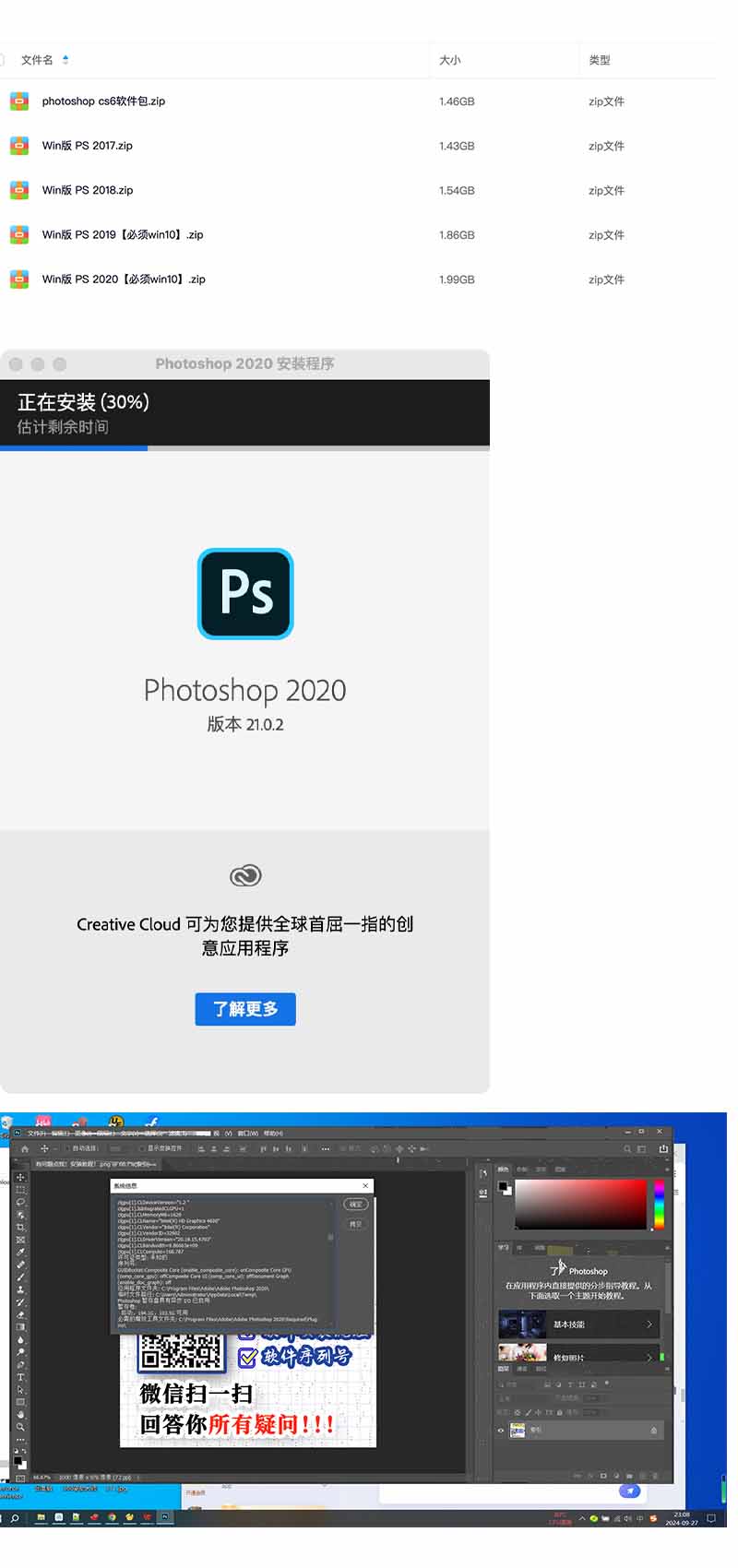738x1568 pixels.
Task: Click zip icon of photoshop cs6软件包.zip
Action: click(x=19, y=101)
